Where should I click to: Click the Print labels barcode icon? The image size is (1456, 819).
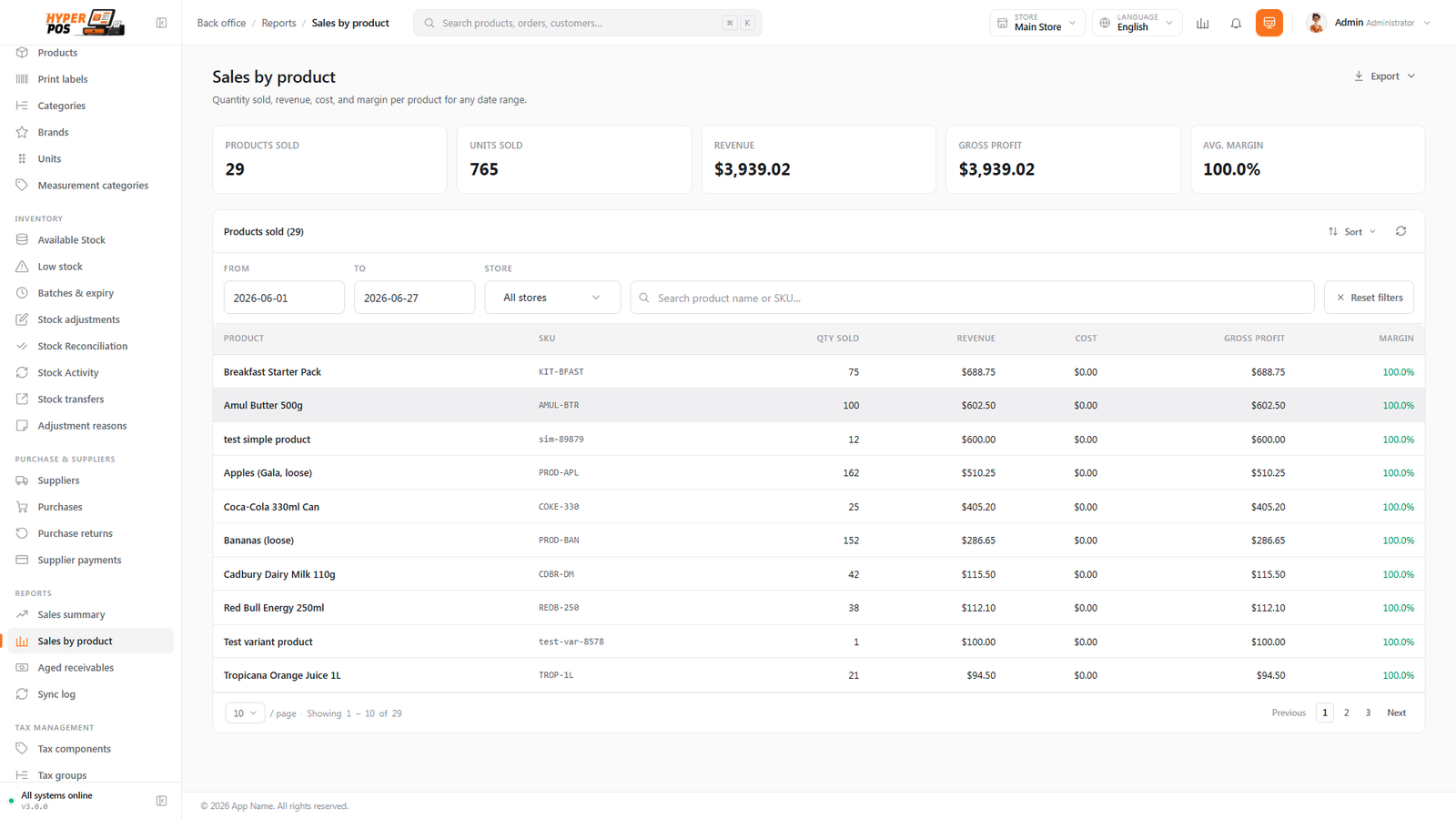click(x=22, y=79)
